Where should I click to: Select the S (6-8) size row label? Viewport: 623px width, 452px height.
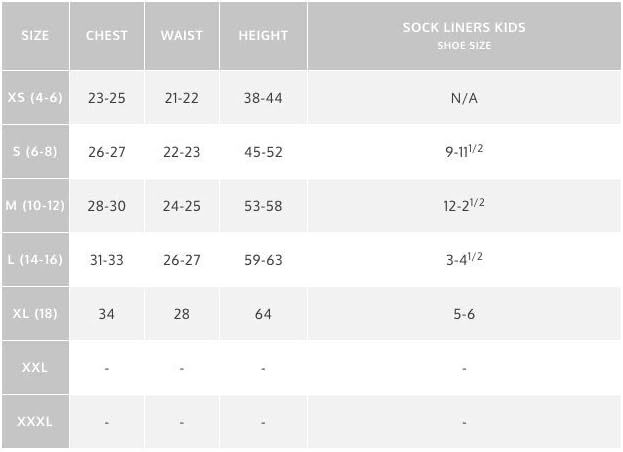(35, 151)
